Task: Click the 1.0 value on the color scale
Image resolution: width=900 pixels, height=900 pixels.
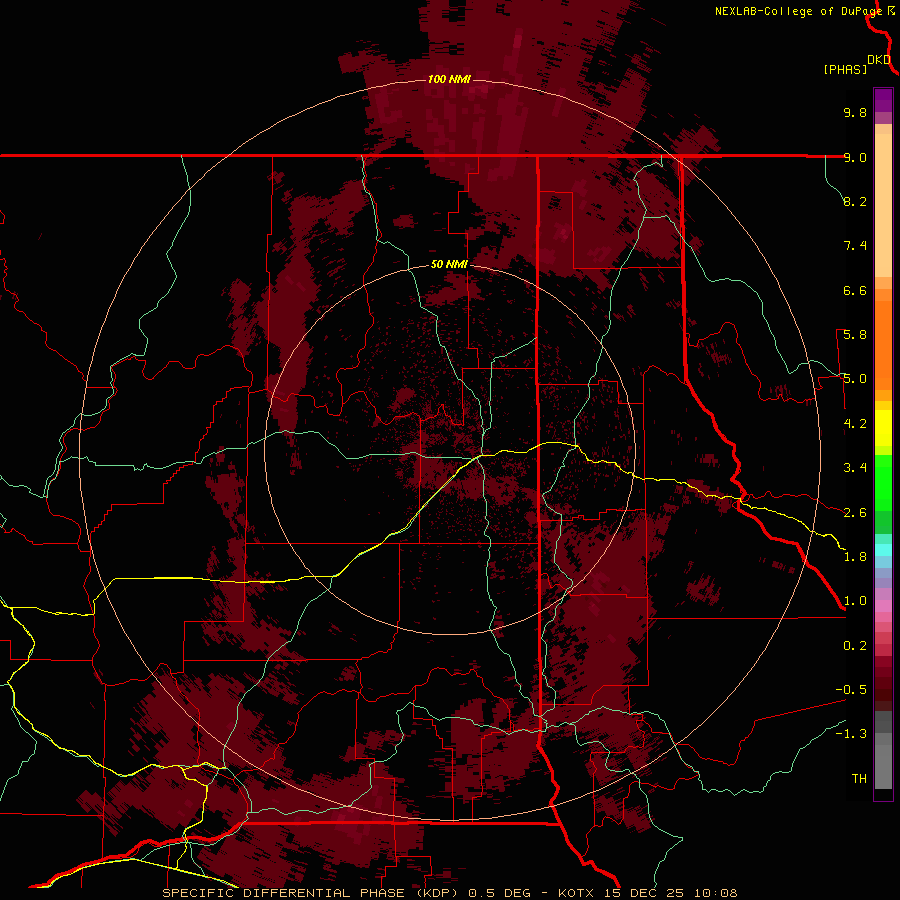Action: pyautogui.click(x=855, y=601)
